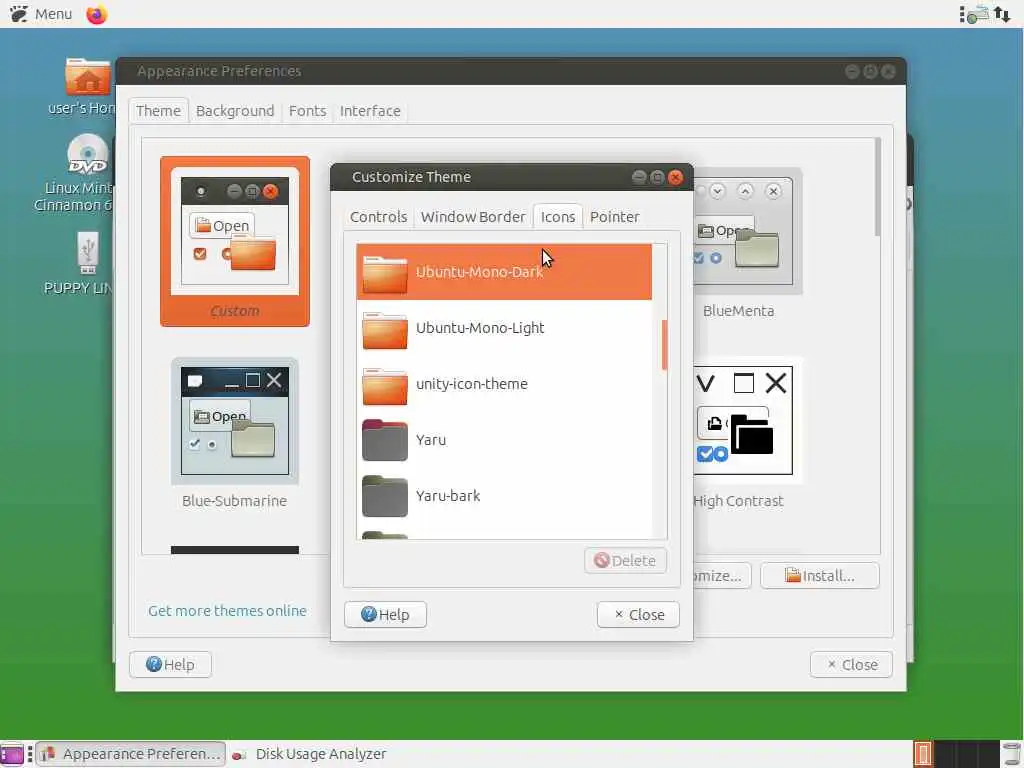Screen dimensions: 1024x768
Task: Click the folder icon on Install button
Action: pyautogui.click(x=793, y=575)
